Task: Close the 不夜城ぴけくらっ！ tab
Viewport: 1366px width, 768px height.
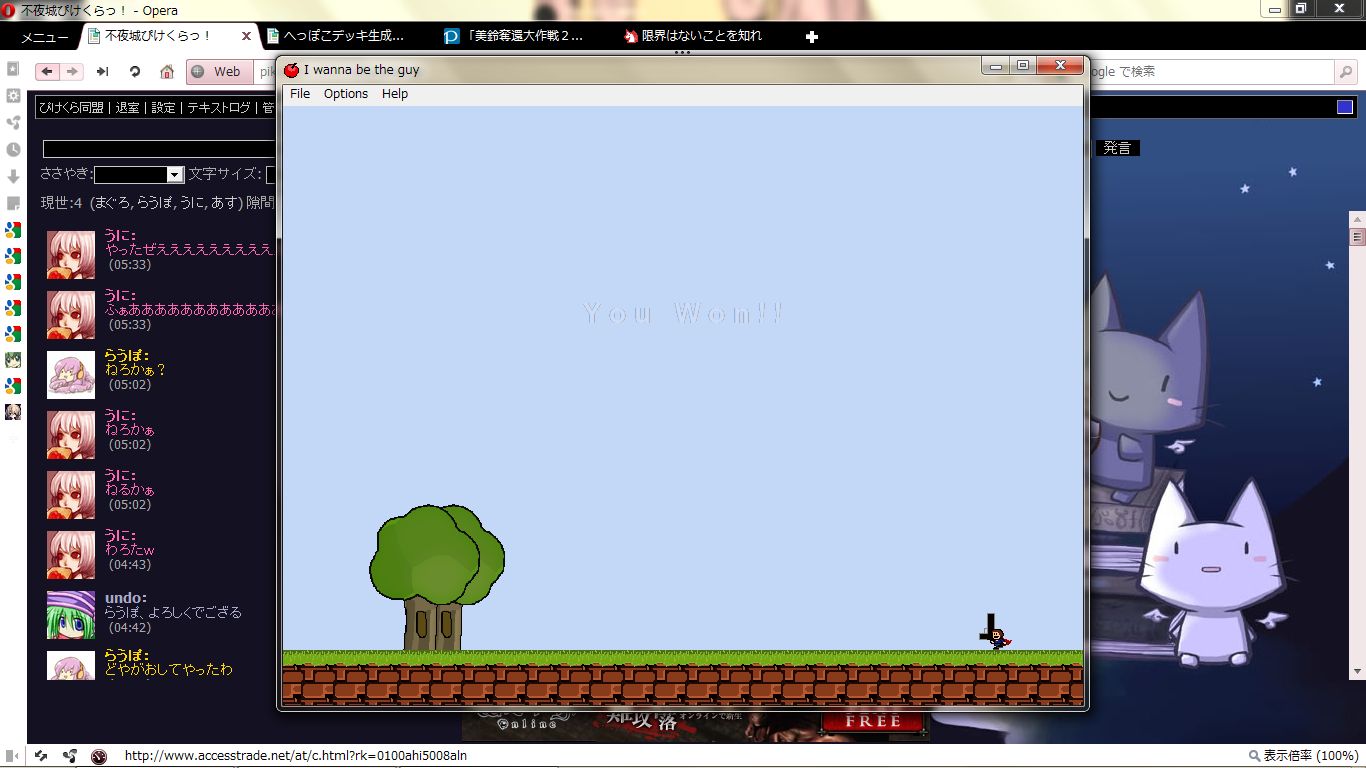Action: 246,36
